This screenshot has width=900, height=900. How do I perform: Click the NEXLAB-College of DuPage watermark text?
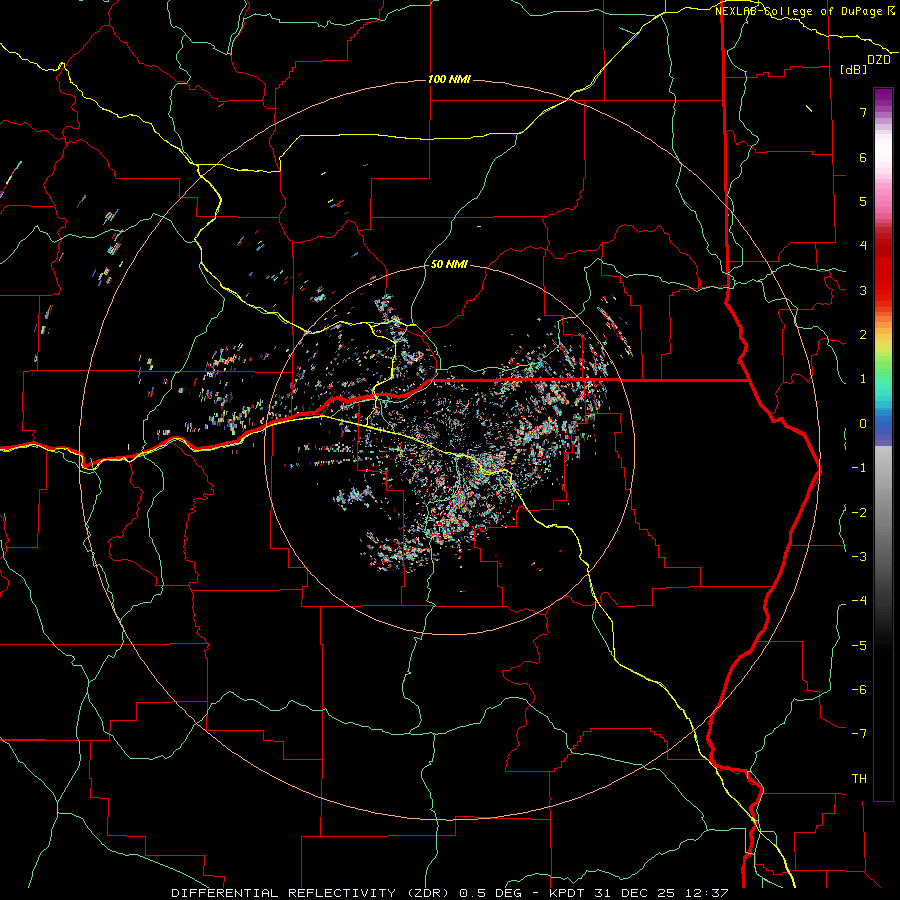tap(804, 11)
